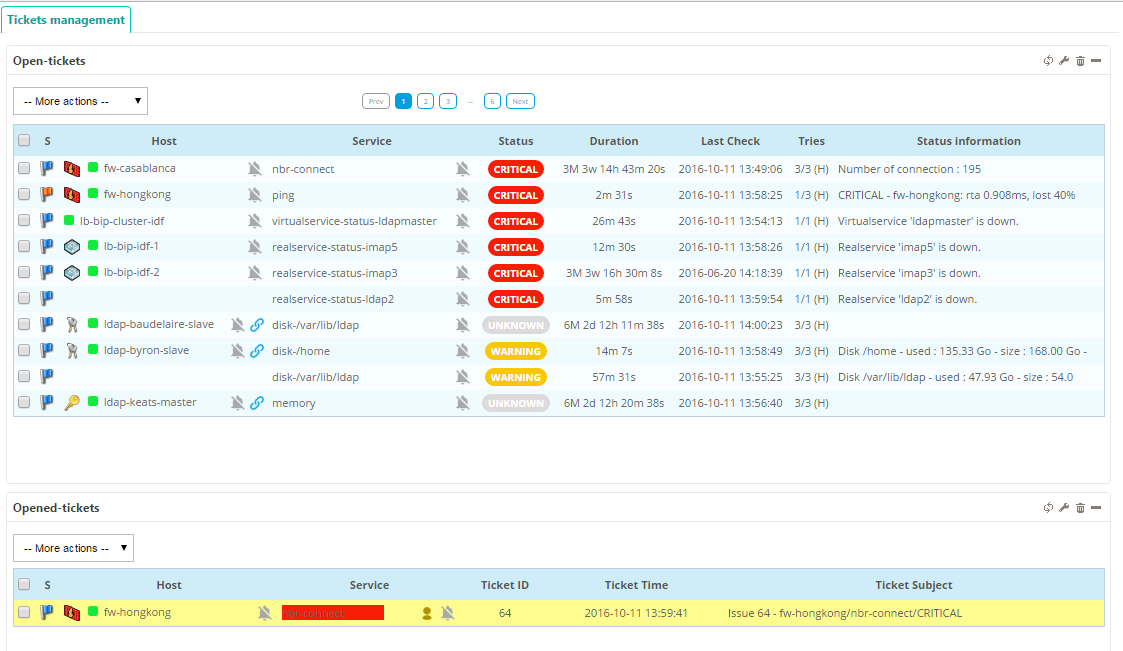
Task: Click the link icon for ldap-keats-master
Action: tap(257, 403)
